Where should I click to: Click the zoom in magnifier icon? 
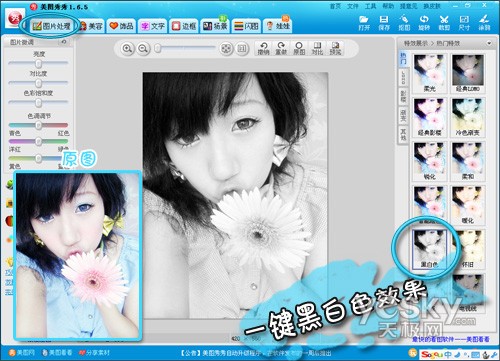[127, 49]
